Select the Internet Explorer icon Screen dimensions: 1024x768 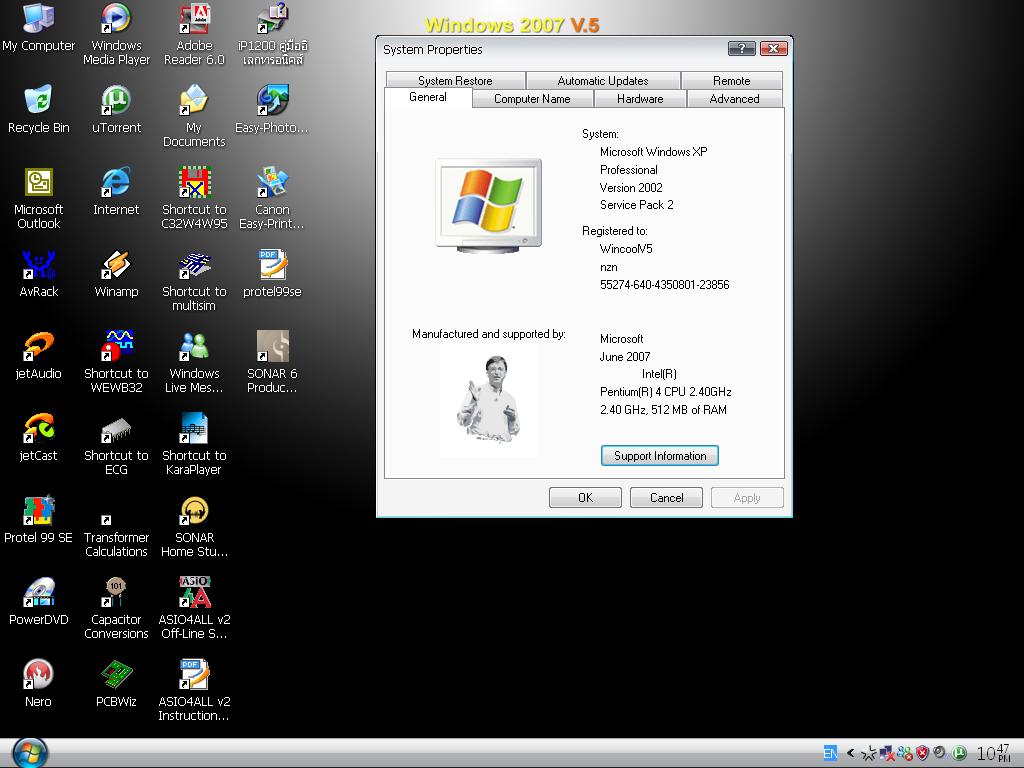pyautogui.click(x=116, y=192)
